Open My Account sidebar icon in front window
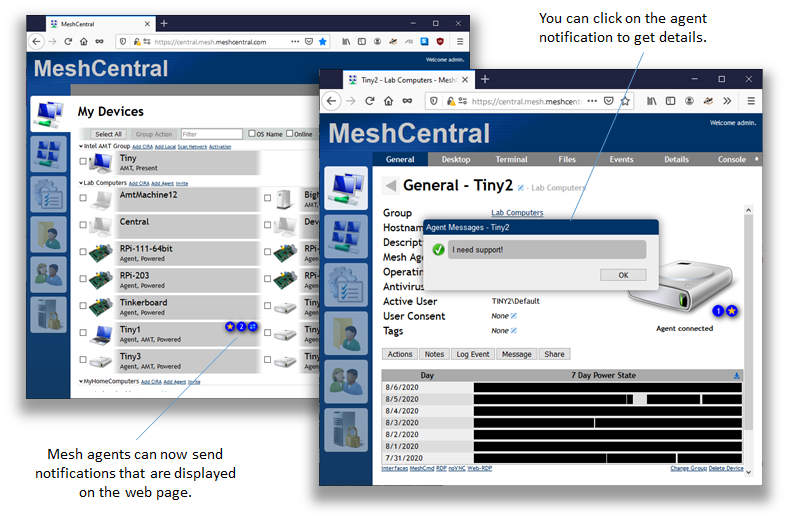The image size is (787, 520). tap(346, 235)
